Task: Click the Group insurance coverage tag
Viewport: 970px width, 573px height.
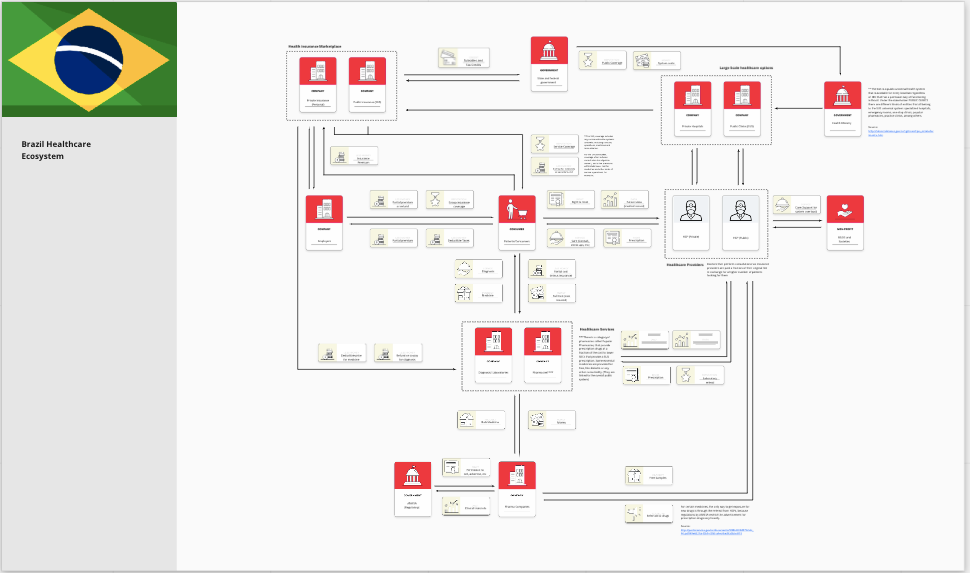Action: pos(450,200)
